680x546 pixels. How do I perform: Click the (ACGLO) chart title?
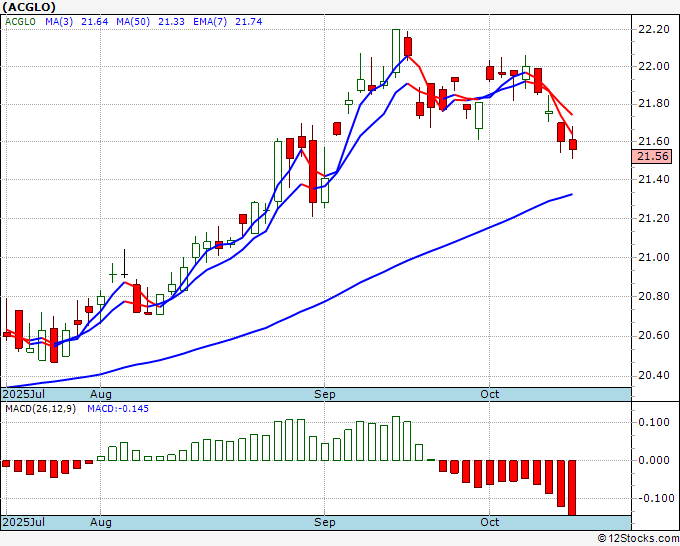pyautogui.click(x=29, y=7)
